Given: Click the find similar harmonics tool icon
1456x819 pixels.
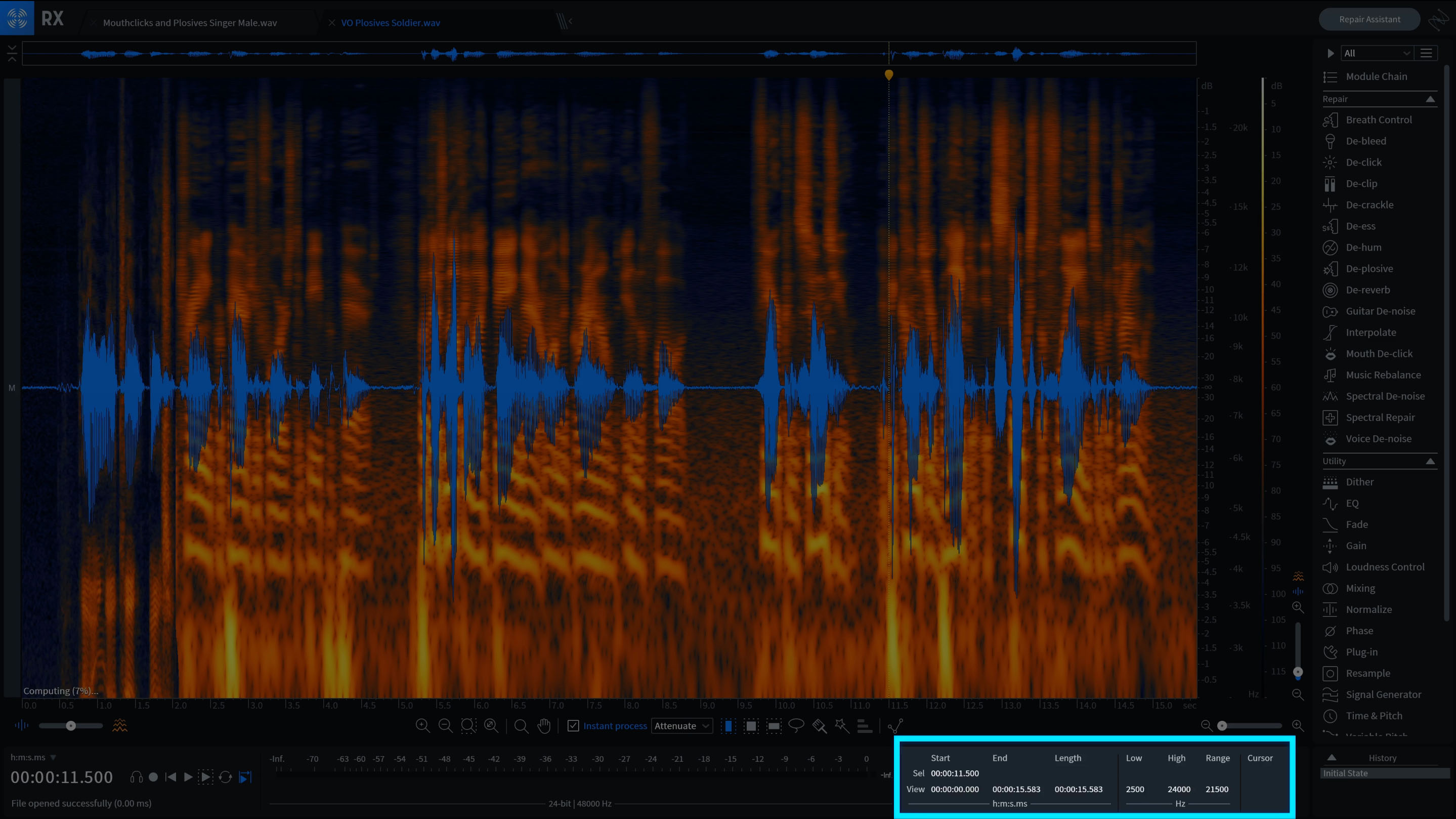Looking at the screenshot, I should coord(864,726).
